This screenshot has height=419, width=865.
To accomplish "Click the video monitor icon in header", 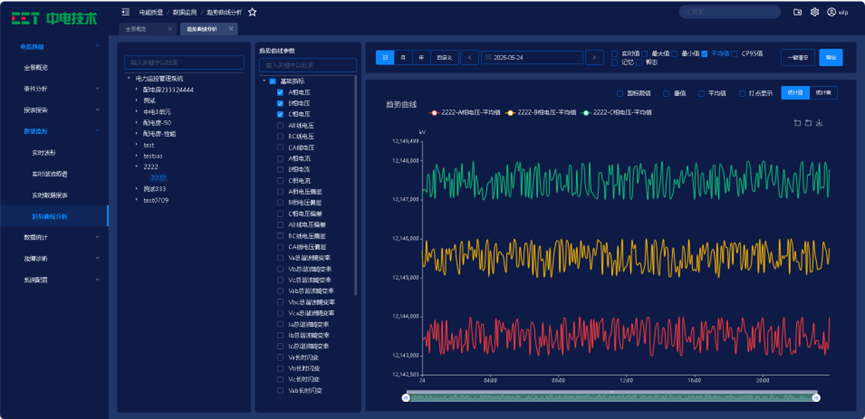I will point(798,12).
